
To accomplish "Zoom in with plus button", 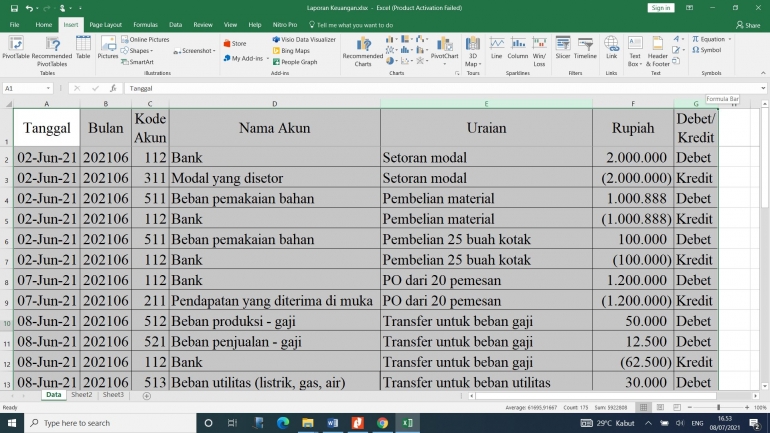I will coord(747,407).
